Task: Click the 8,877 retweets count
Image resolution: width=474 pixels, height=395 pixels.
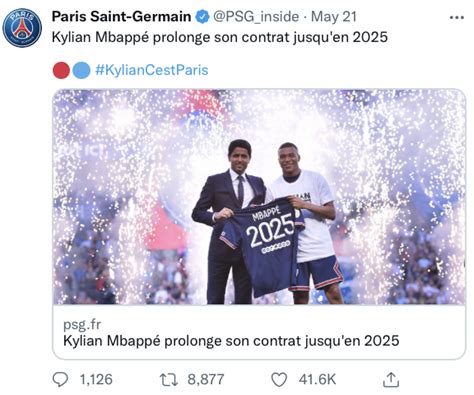Action: [x=206, y=379]
